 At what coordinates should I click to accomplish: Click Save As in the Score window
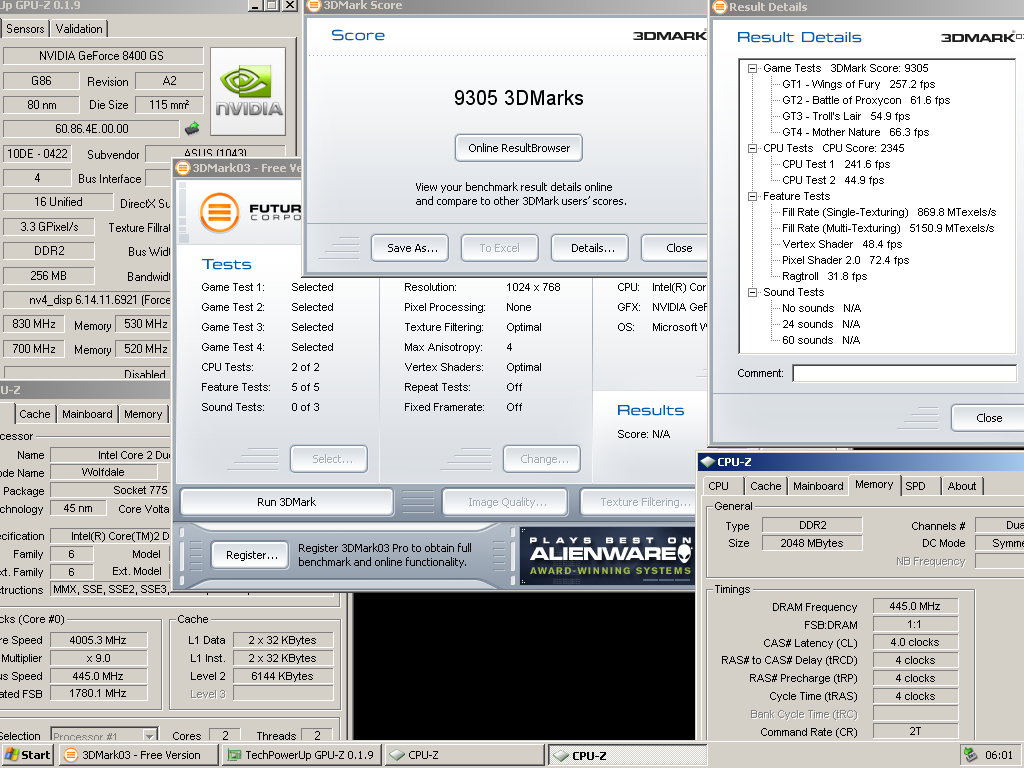click(x=410, y=248)
